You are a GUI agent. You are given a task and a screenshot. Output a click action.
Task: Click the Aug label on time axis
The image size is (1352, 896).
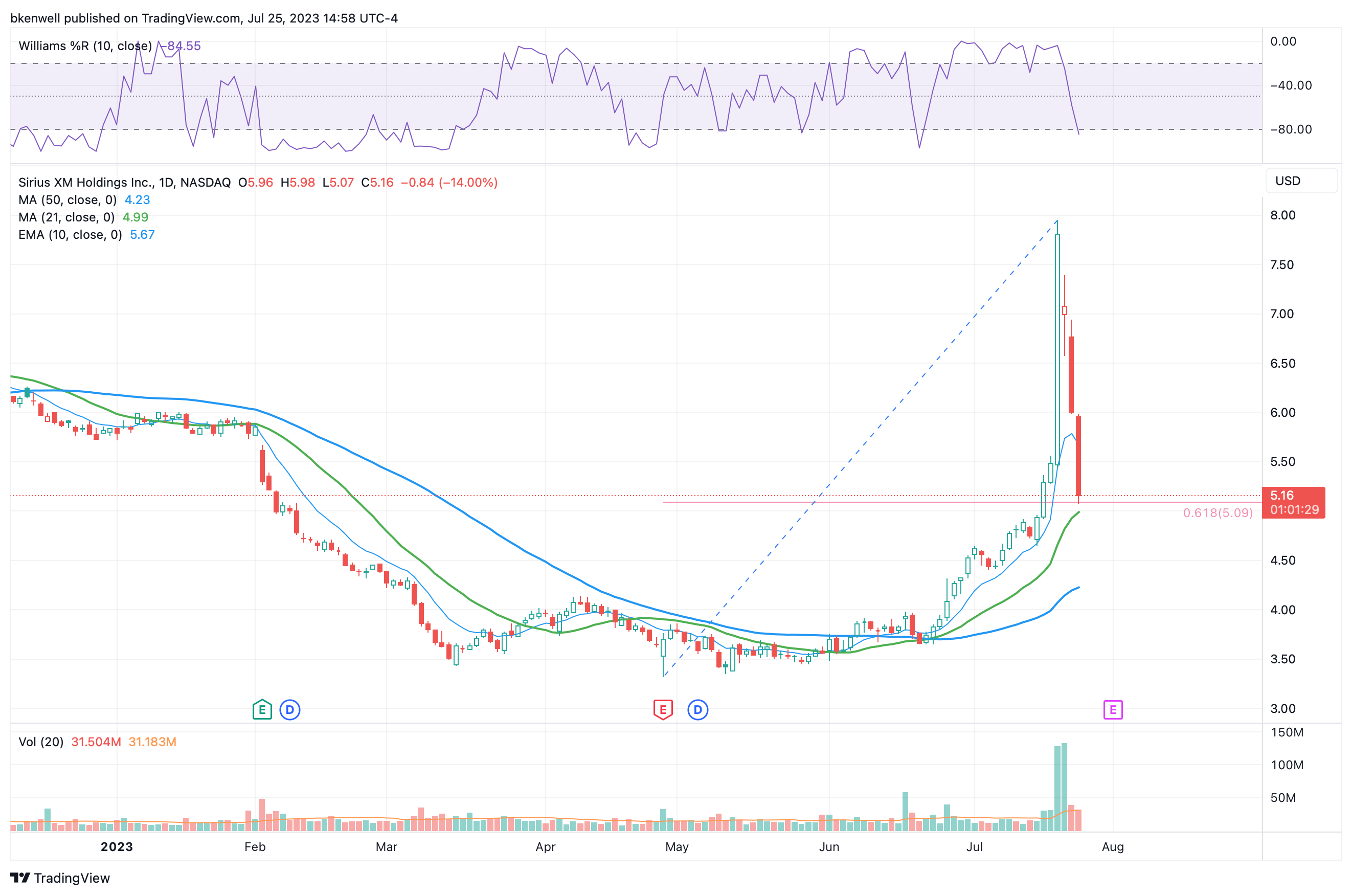(1112, 846)
